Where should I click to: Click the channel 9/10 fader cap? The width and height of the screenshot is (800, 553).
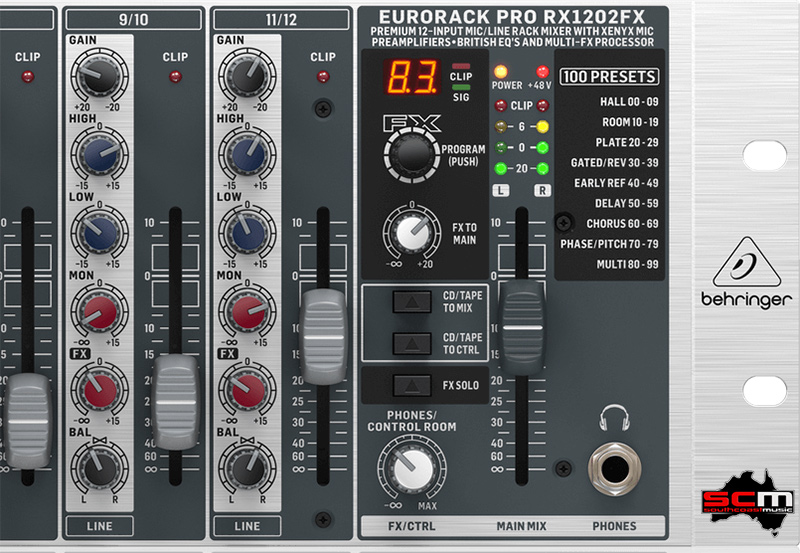(176, 403)
